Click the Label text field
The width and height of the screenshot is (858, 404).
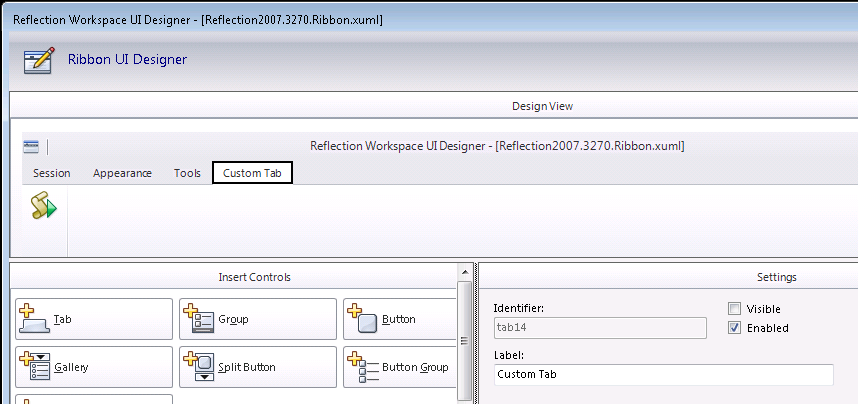click(x=663, y=375)
